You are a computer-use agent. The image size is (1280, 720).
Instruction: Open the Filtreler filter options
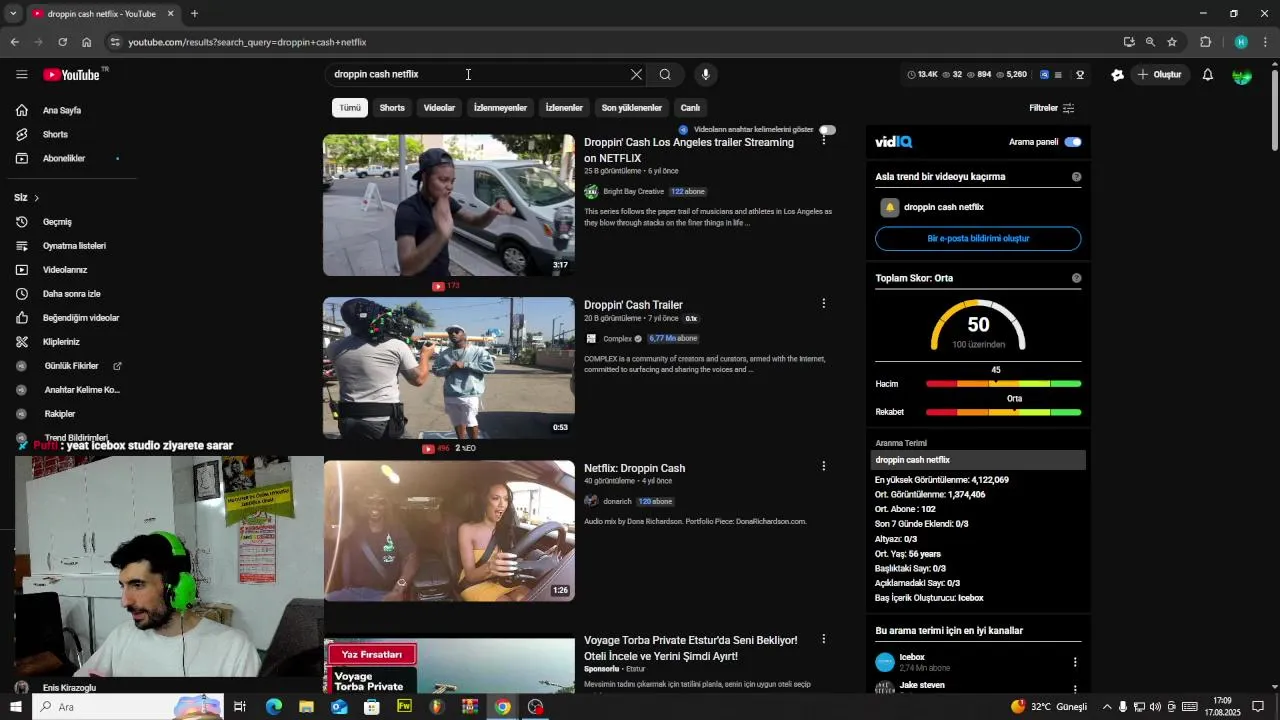[1052, 108]
